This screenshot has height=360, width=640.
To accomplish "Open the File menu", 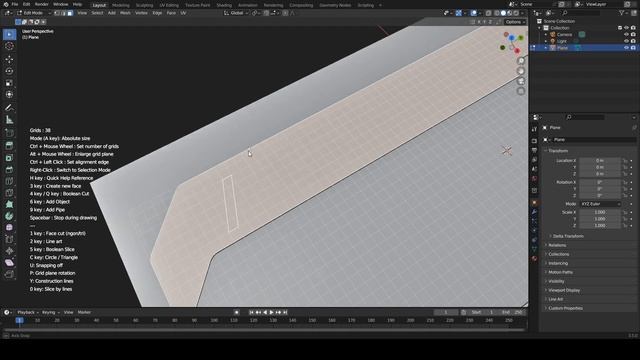I will 15,4.
